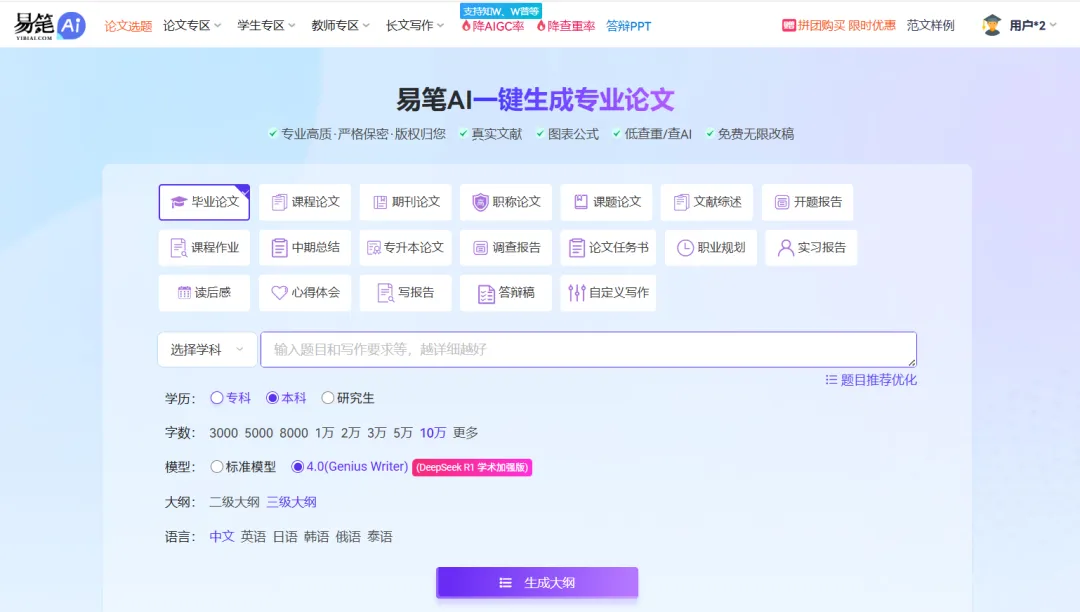The image size is (1080, 612).
Task: Open the 用户*2 account dropdown
Action: (1032, 25)
